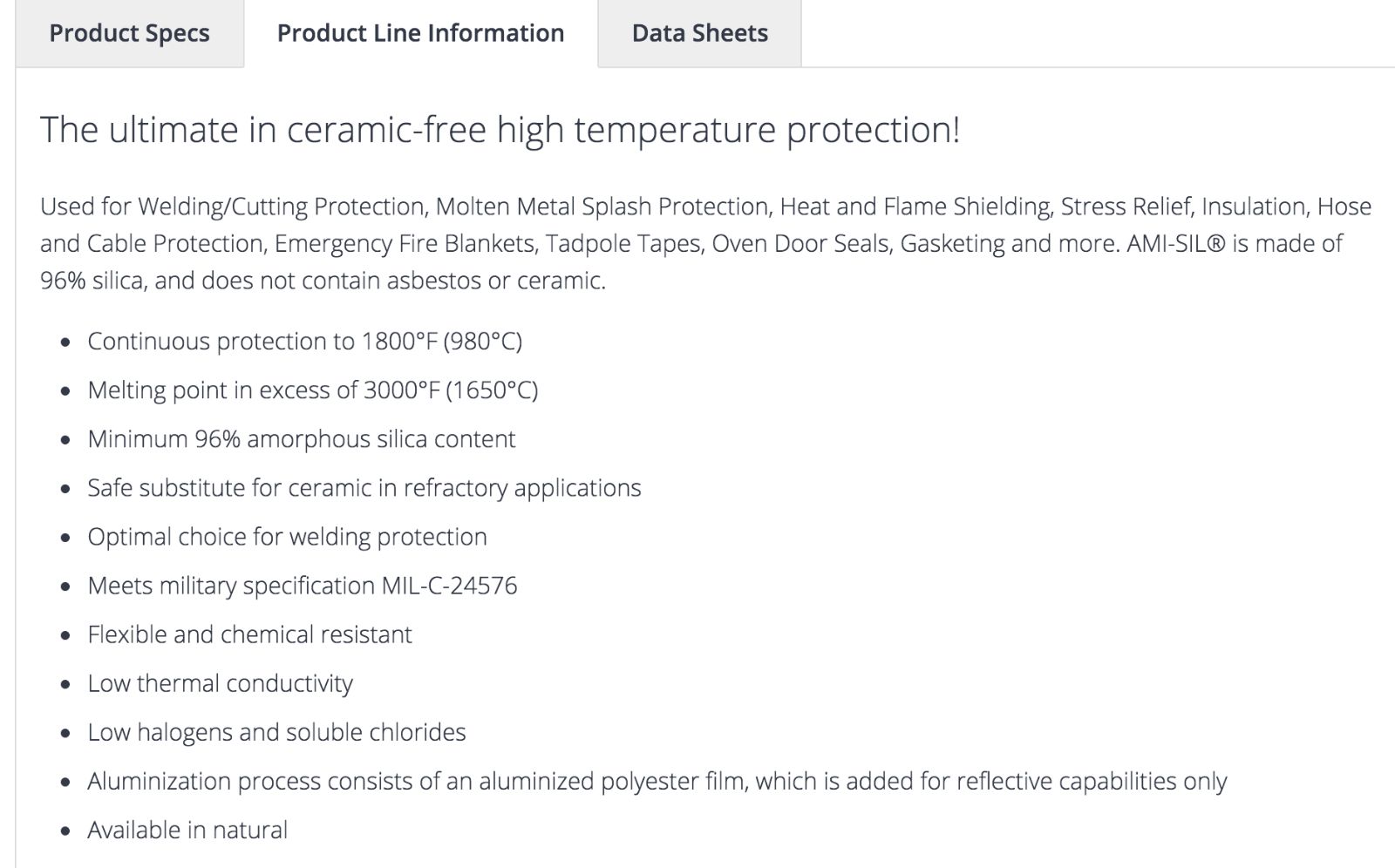
Task: Click the Low halogens and soluble chlorides line
Action: 276,731
